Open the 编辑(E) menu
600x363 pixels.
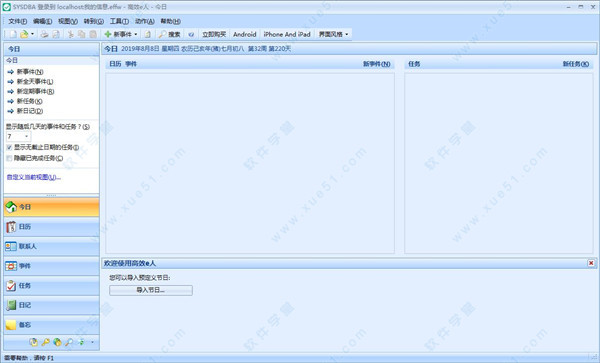[42, 21]
